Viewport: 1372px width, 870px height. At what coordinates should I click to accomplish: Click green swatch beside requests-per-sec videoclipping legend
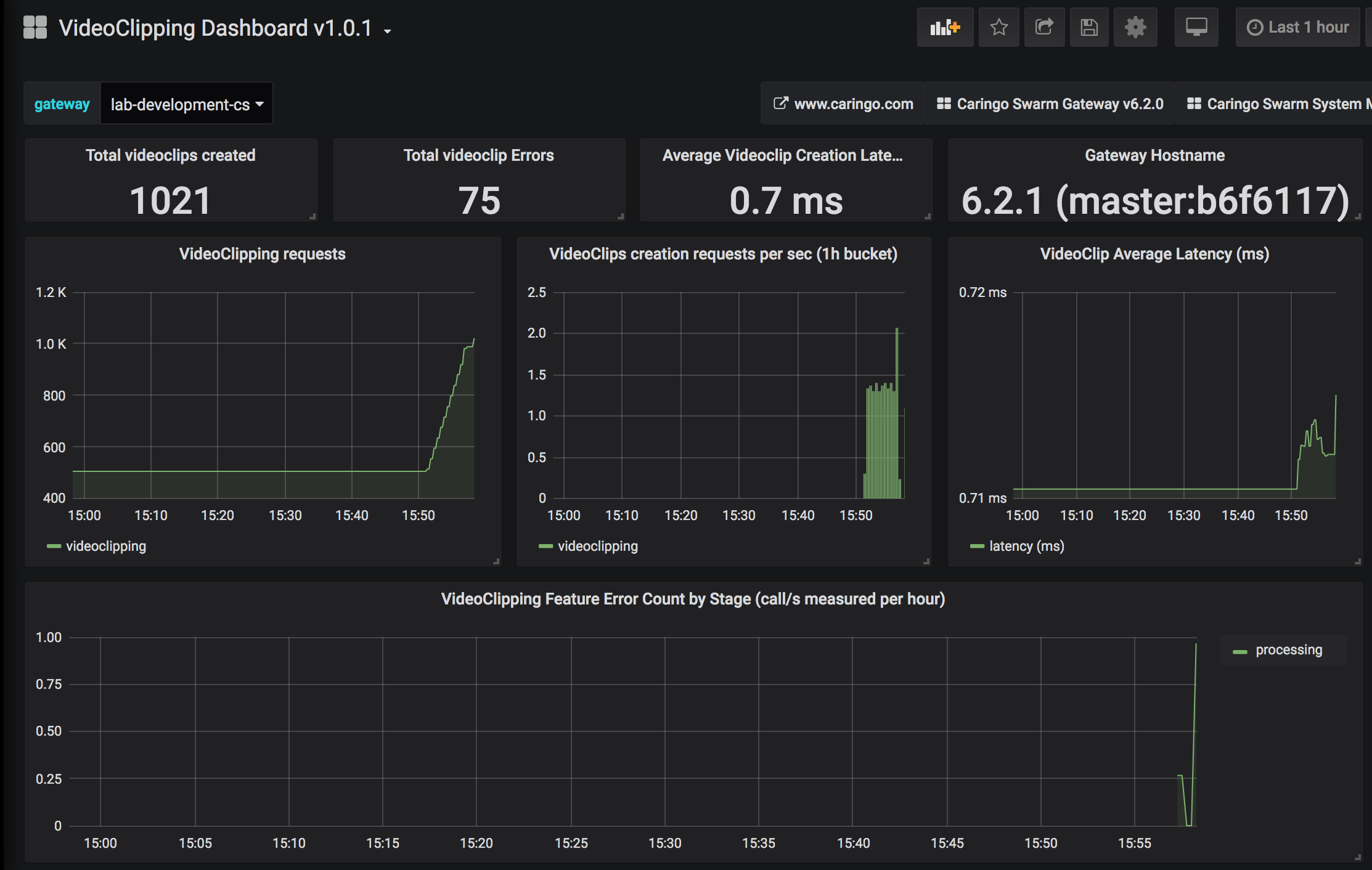(x=545, y=547)
